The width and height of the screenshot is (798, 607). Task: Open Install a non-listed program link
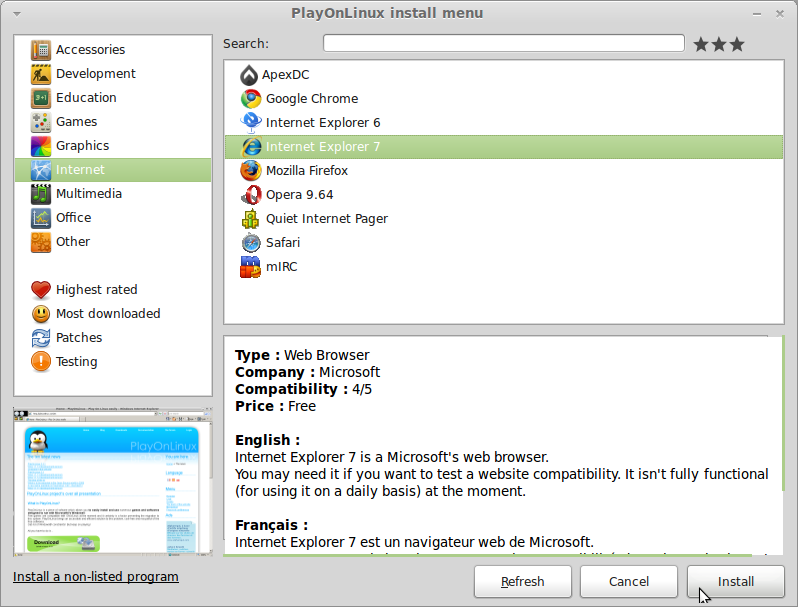96,576
